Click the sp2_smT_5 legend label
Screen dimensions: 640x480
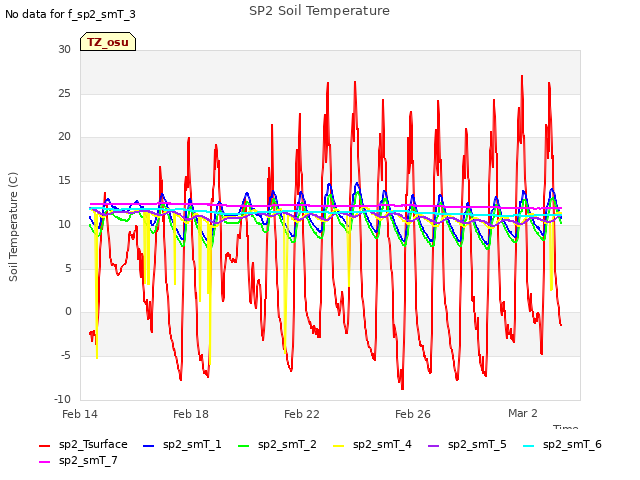pos(477,444)
